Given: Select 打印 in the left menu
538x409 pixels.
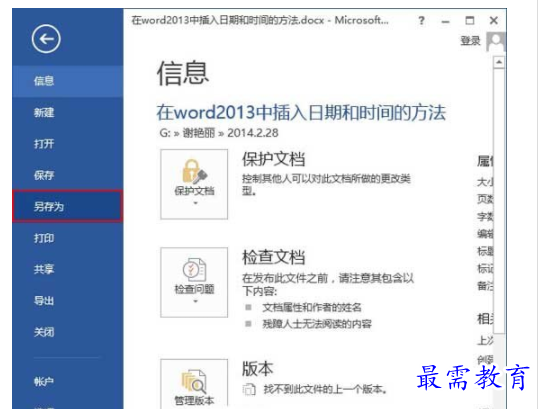Looking at the screenshot, I should [x=68, y=238].
